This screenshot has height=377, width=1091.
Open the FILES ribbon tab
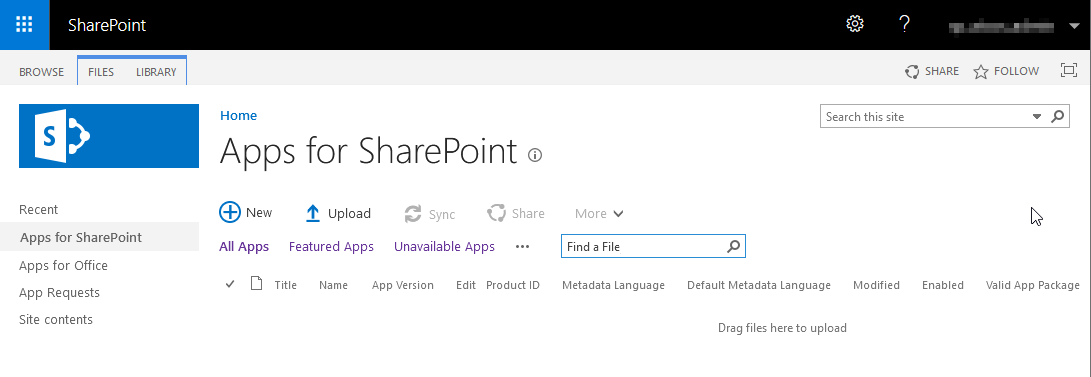(x=101, y=72)
